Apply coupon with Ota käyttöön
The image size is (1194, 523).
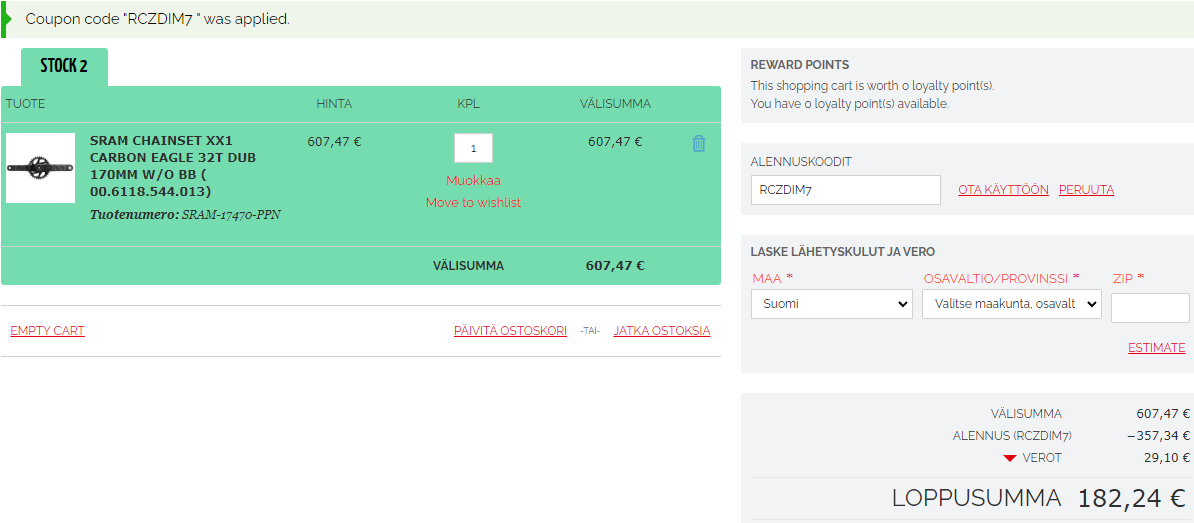[1003, 190]
